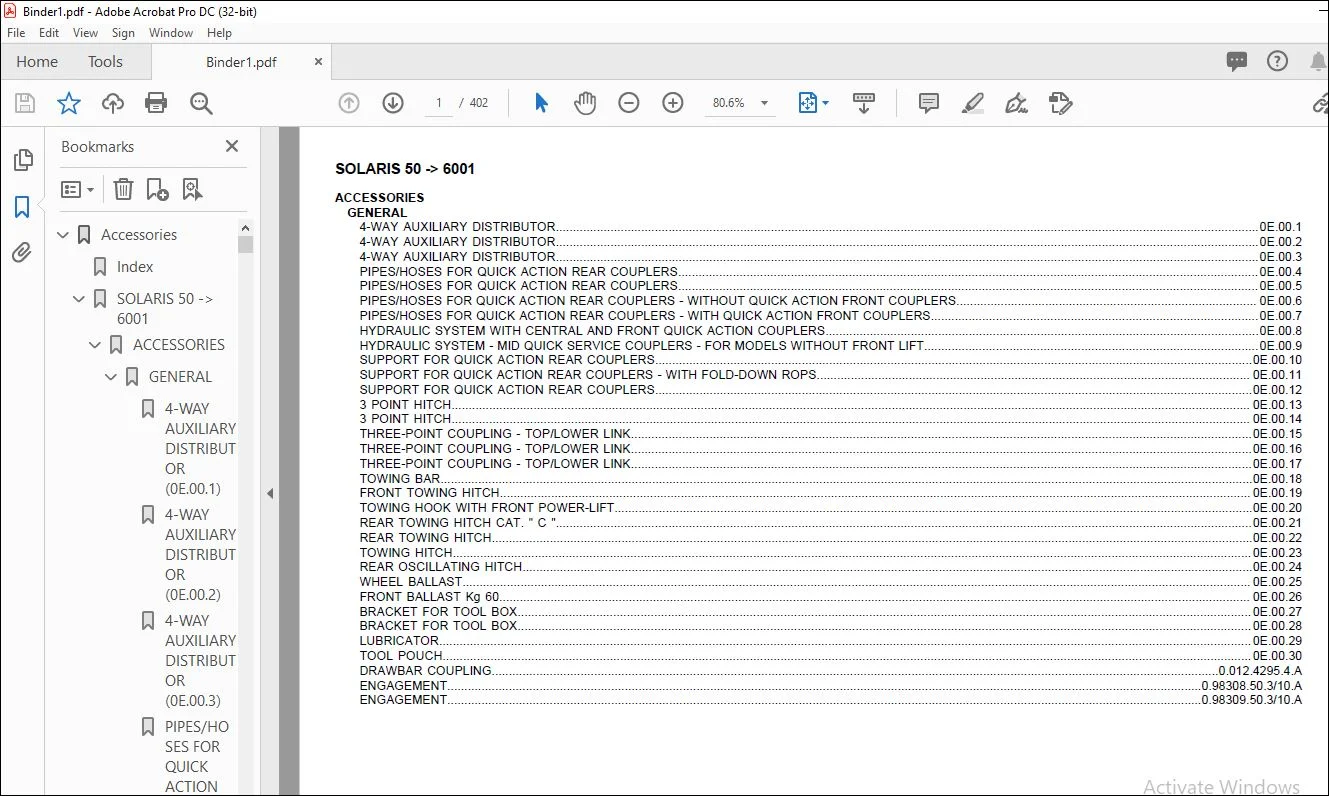
Task: Activate the Hand pan tool
Action: (x=585, y=103)
